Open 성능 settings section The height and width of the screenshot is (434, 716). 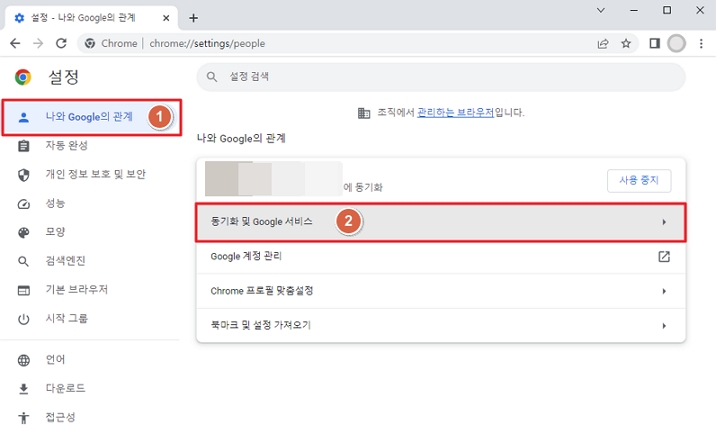tap(55, 203)
